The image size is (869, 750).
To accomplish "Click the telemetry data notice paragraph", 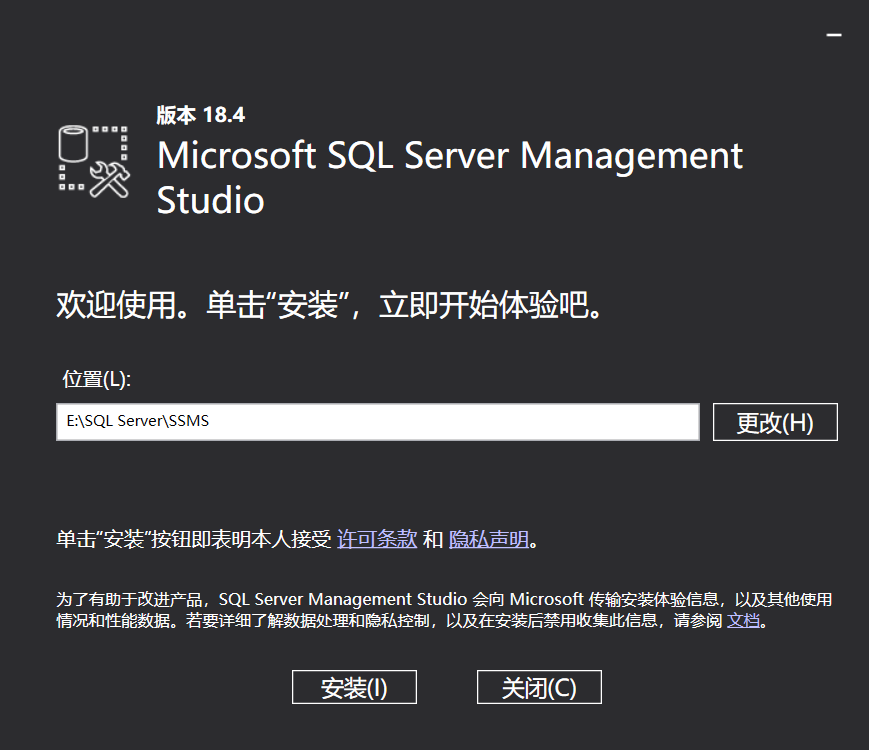I will point(430,610).
